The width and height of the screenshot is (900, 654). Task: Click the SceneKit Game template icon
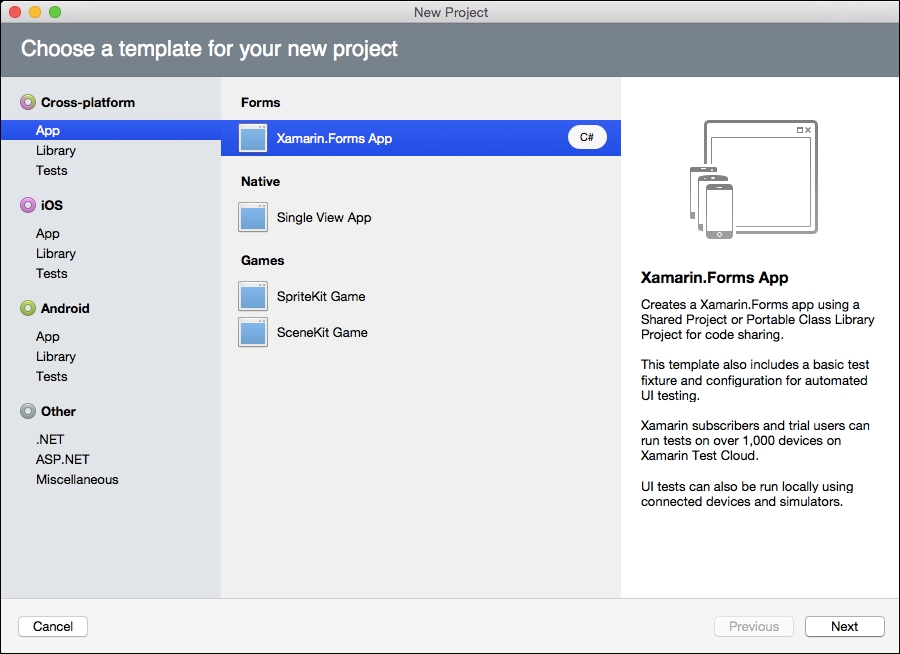(253, 332)
